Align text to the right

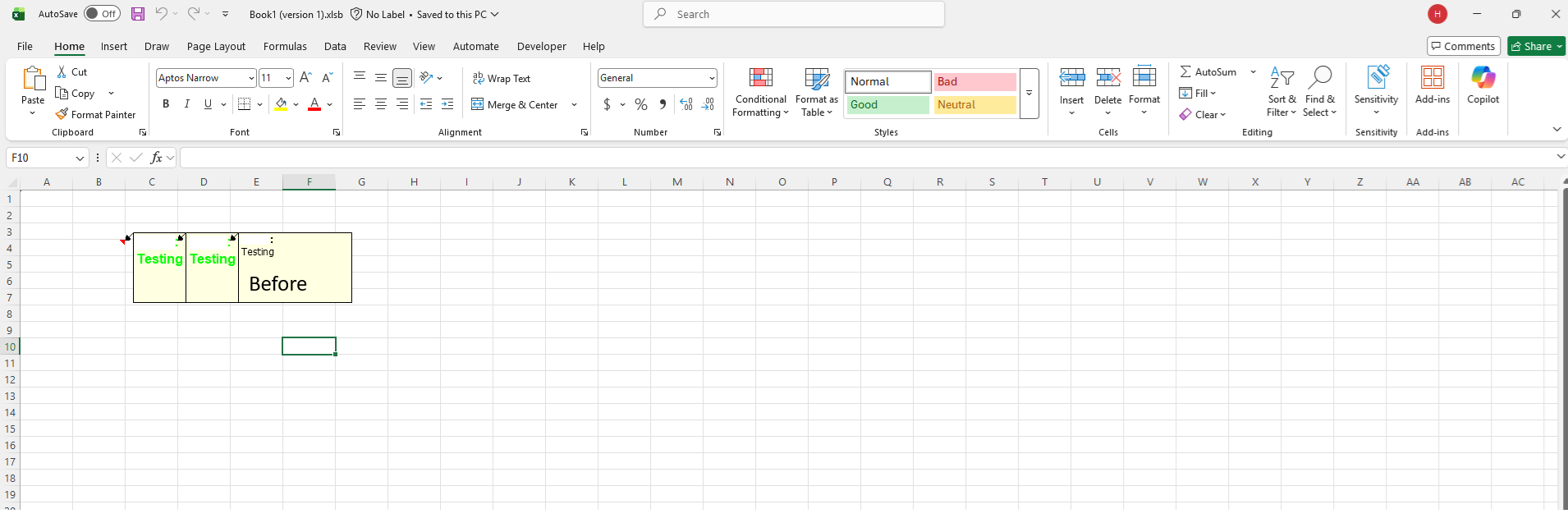[x=402, y=104]
